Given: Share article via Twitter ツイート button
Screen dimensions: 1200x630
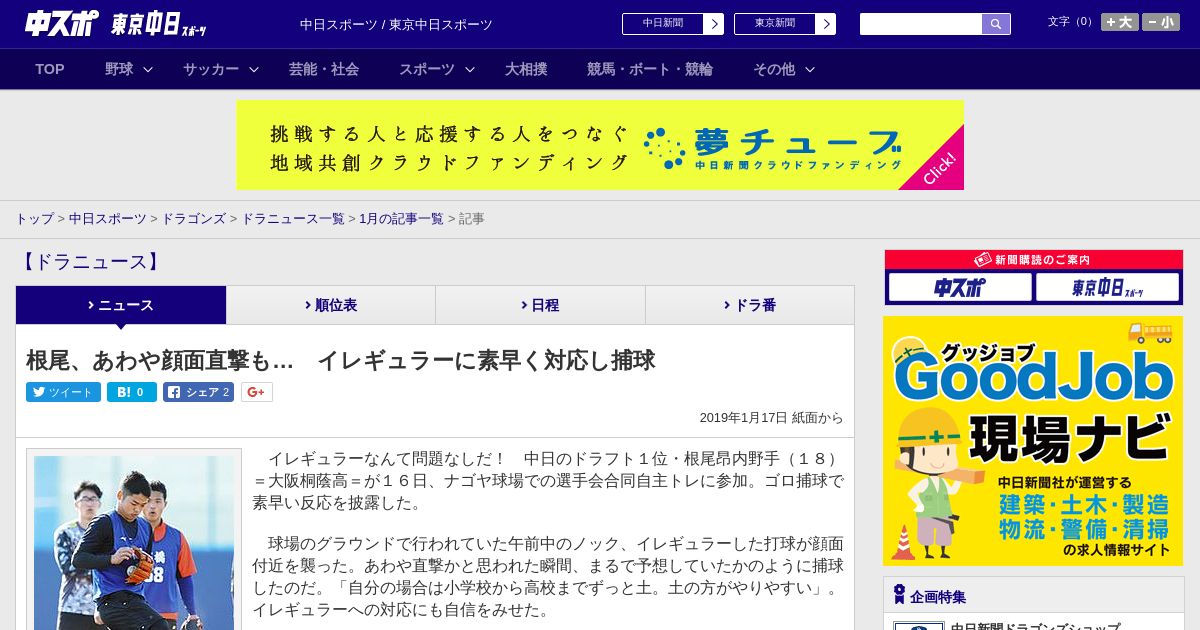Looking at the screenshot, I should (x=63, y=392).
